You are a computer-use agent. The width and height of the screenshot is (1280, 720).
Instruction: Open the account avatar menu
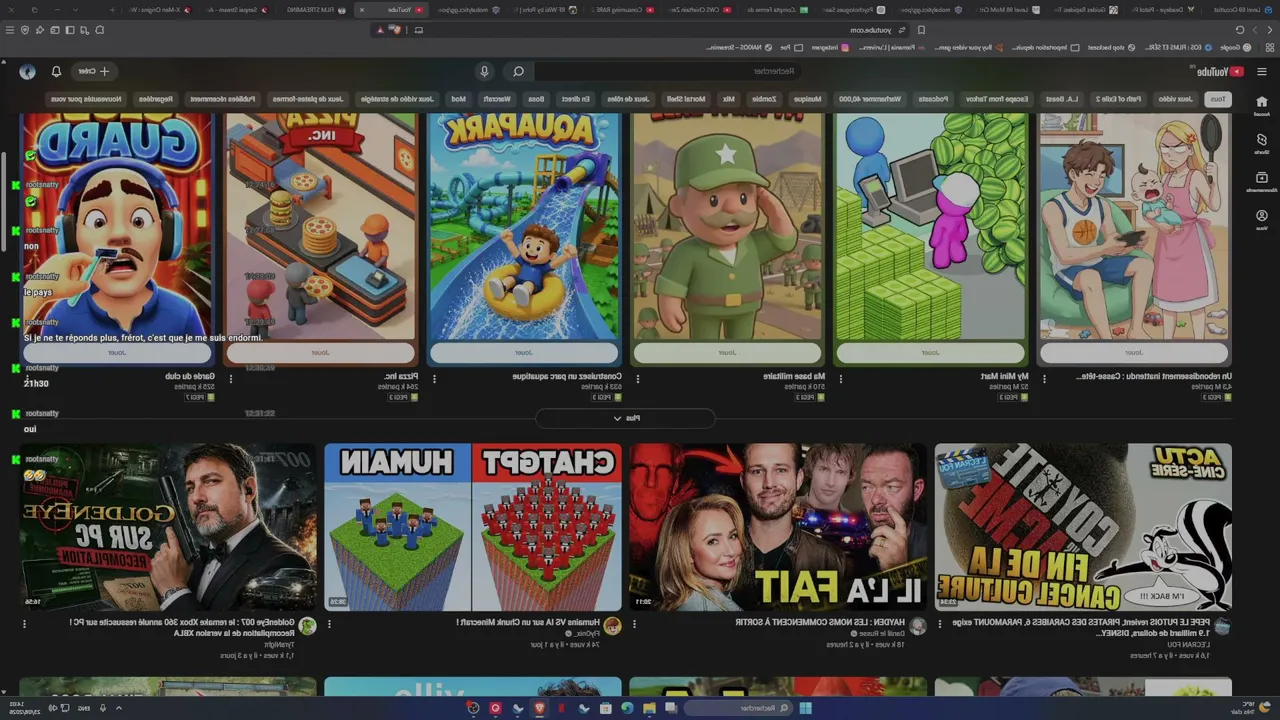pos(27,72)
